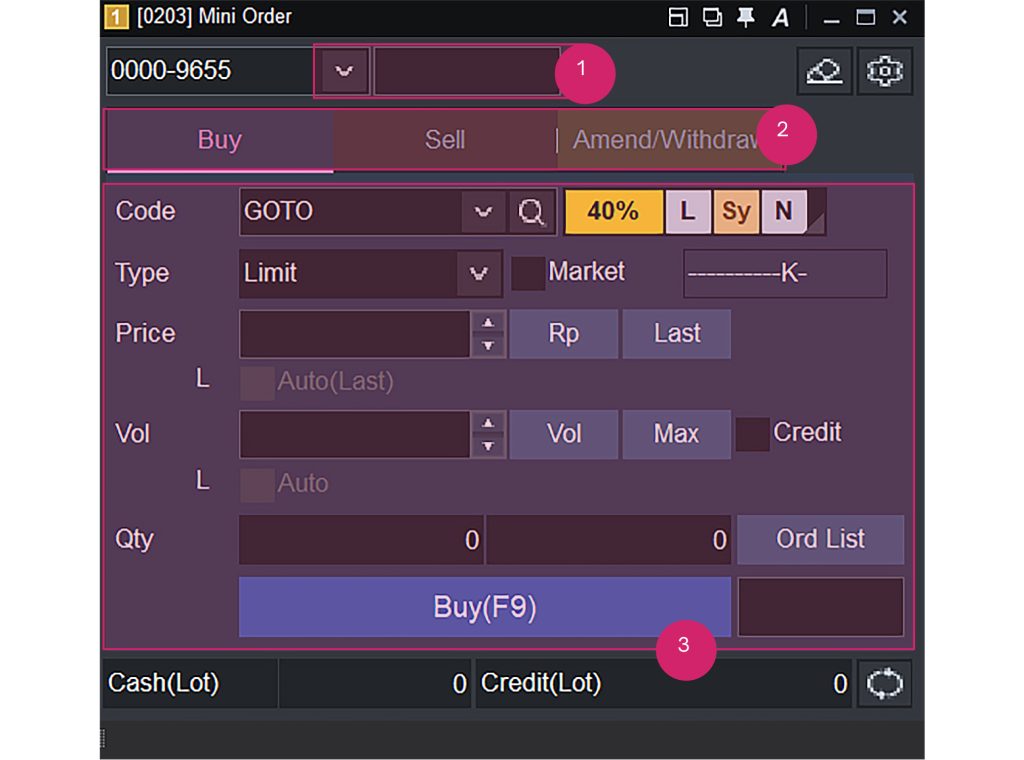Click the stock code search magnifier

[x=530, y=212]
